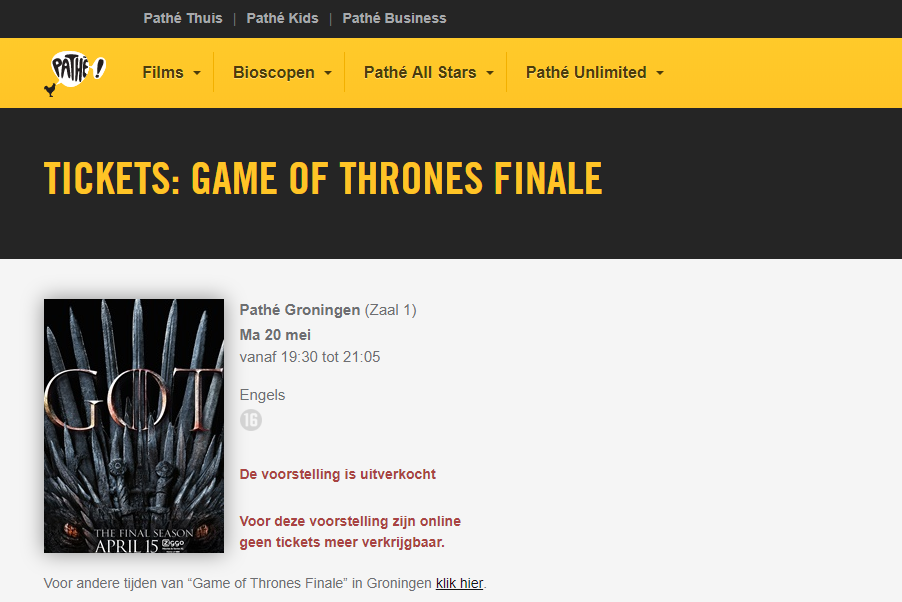
Task: Click the 16 age rating icon
Action: click(x=251, y=420)
